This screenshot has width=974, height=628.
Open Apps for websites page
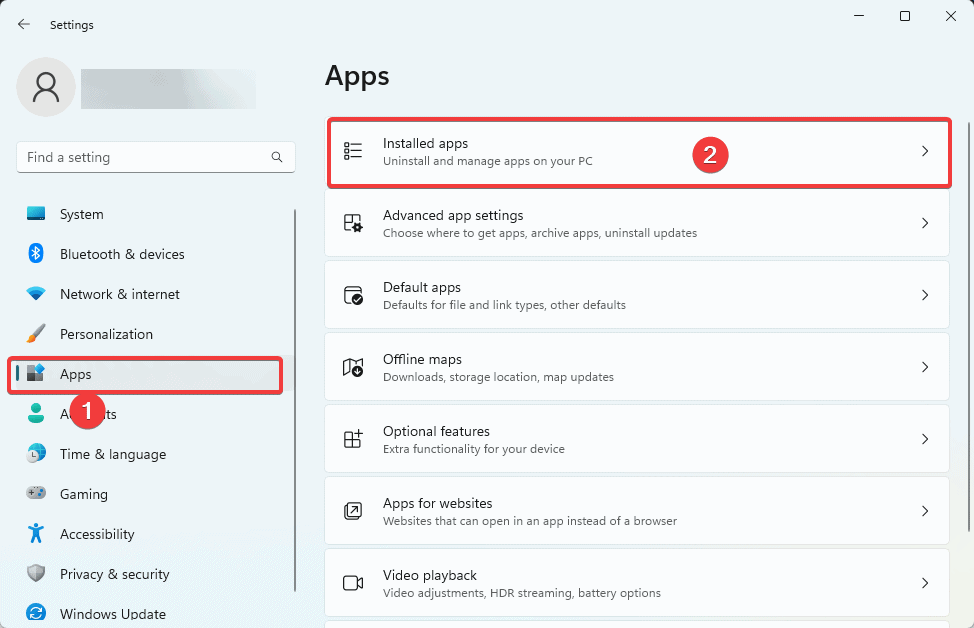(637, 511)
